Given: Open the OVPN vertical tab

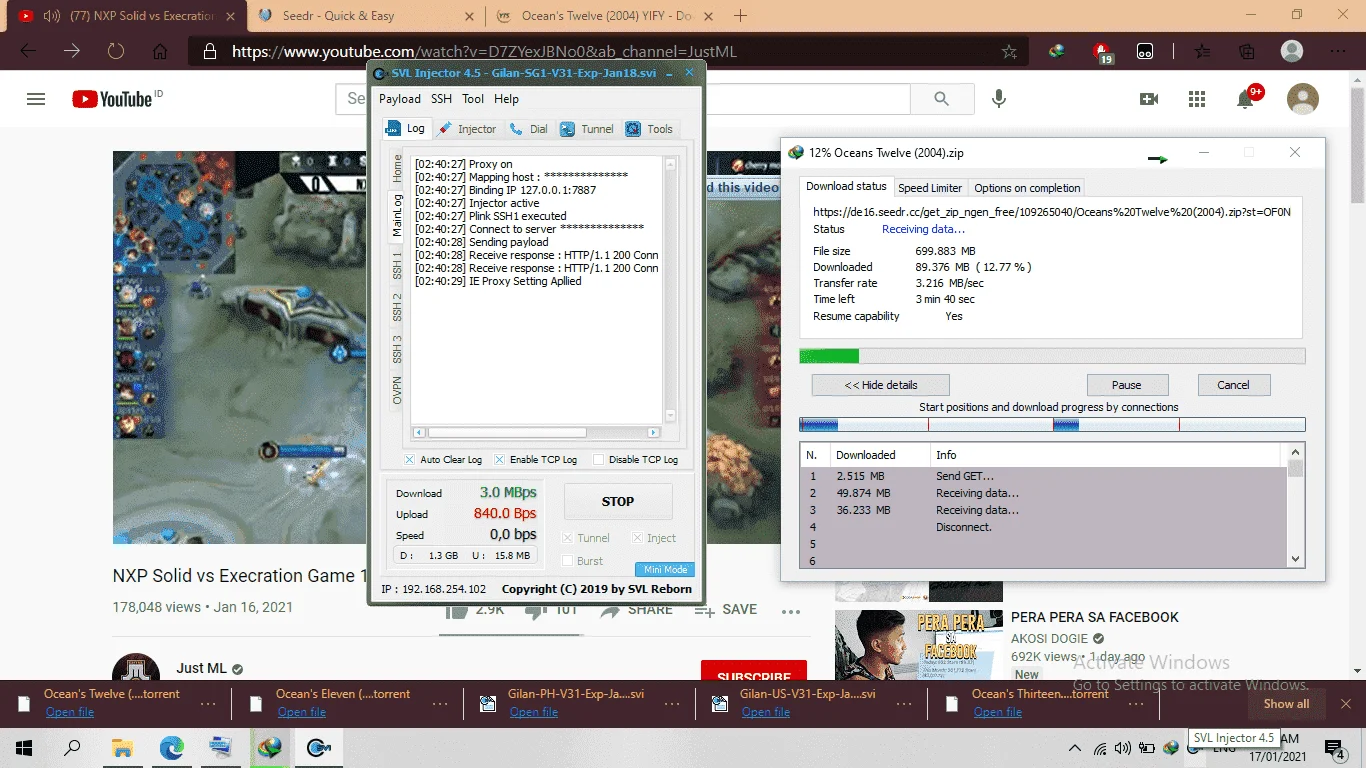Looking at the screenshot, I should [397, 391].
